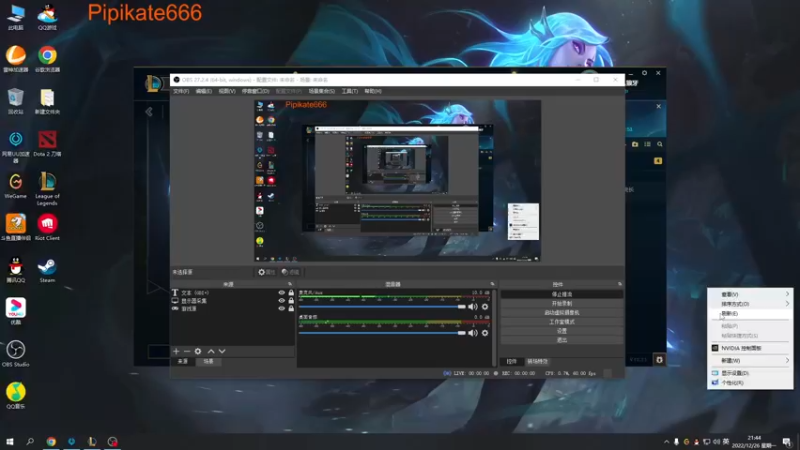Screen dimensions: 800x450
Task: Click the Filters button above sources
Action: [290, 272]
